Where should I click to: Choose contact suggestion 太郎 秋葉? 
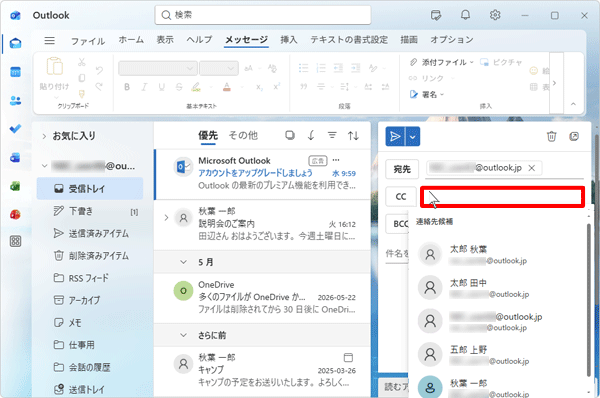tap(497, 254)
